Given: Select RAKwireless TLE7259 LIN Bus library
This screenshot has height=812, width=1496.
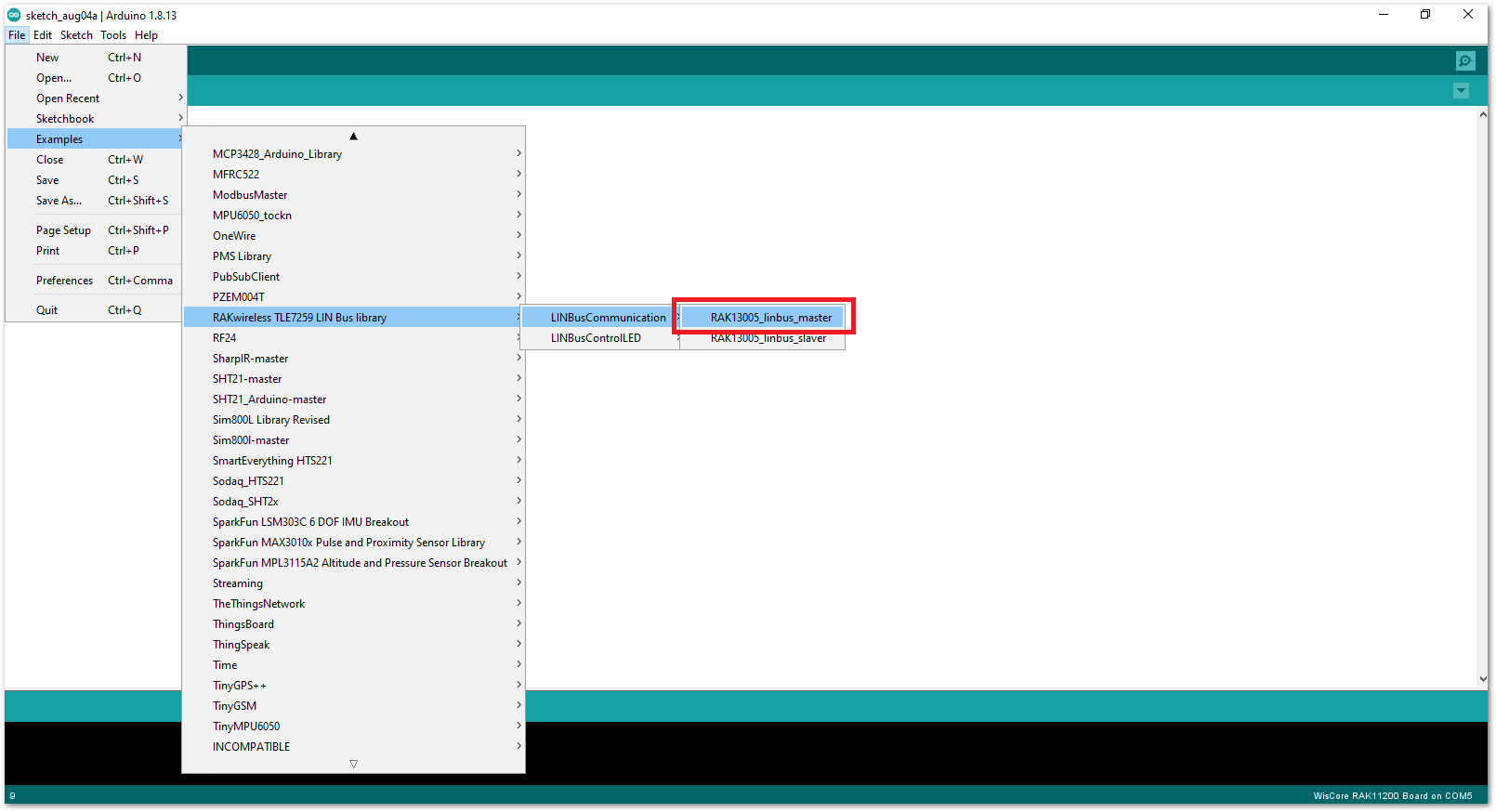Looking at the screenshot, I should 354,318.
